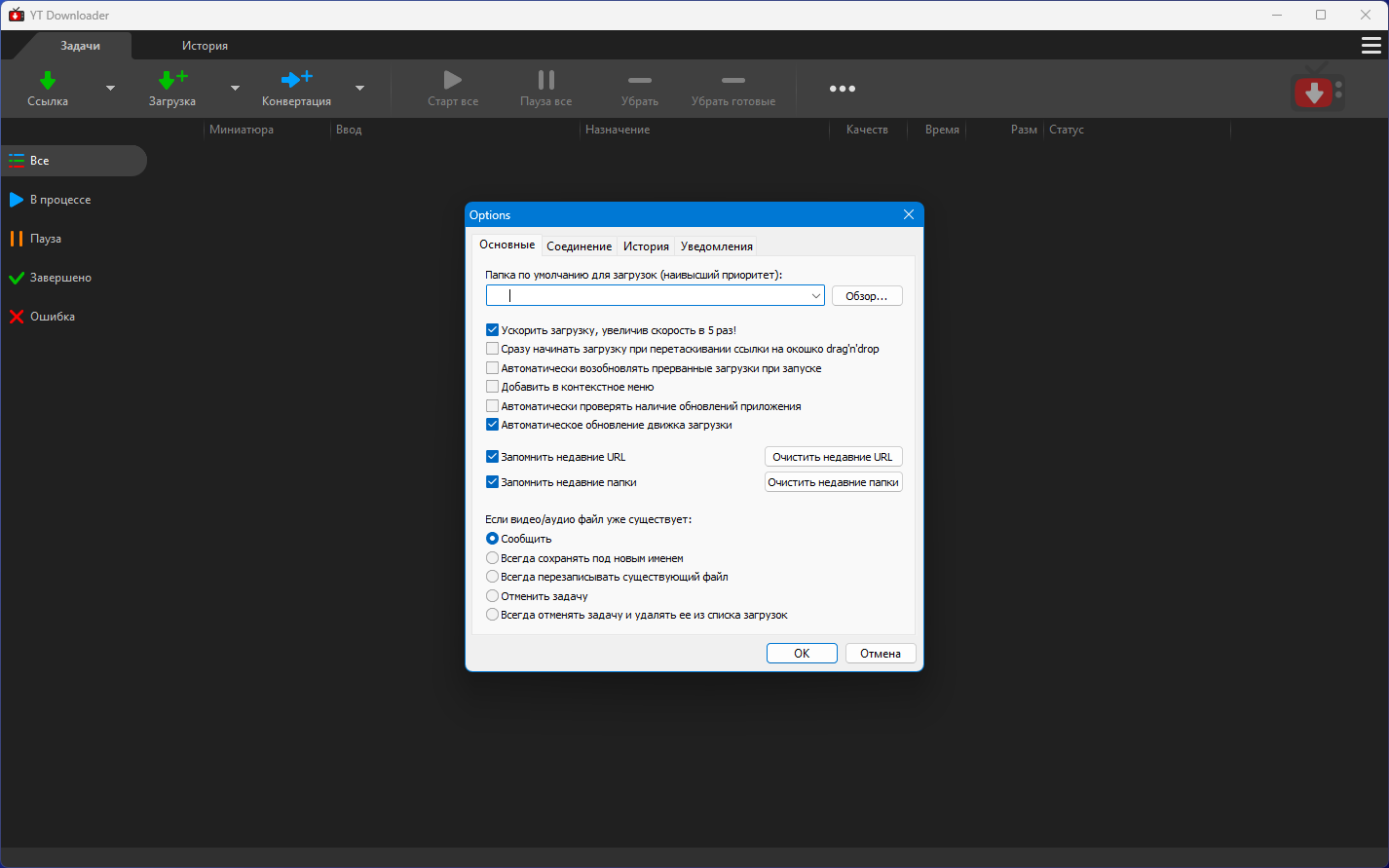The width and height of the screenshot is (1389, 868).
Task: Toggle Запомнить недавние папки checkbox
Action: 492,482
